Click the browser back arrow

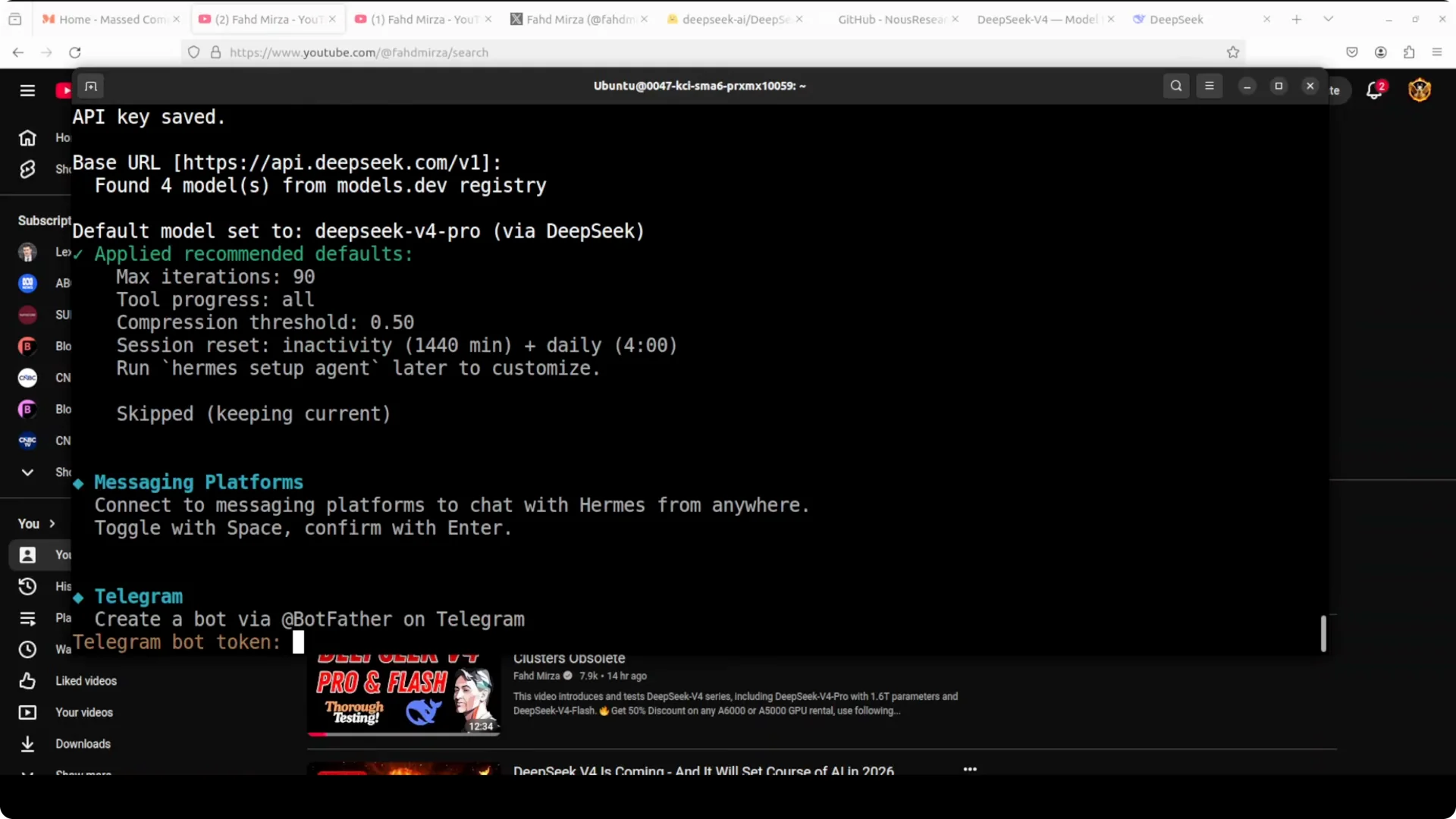[18, 52]
